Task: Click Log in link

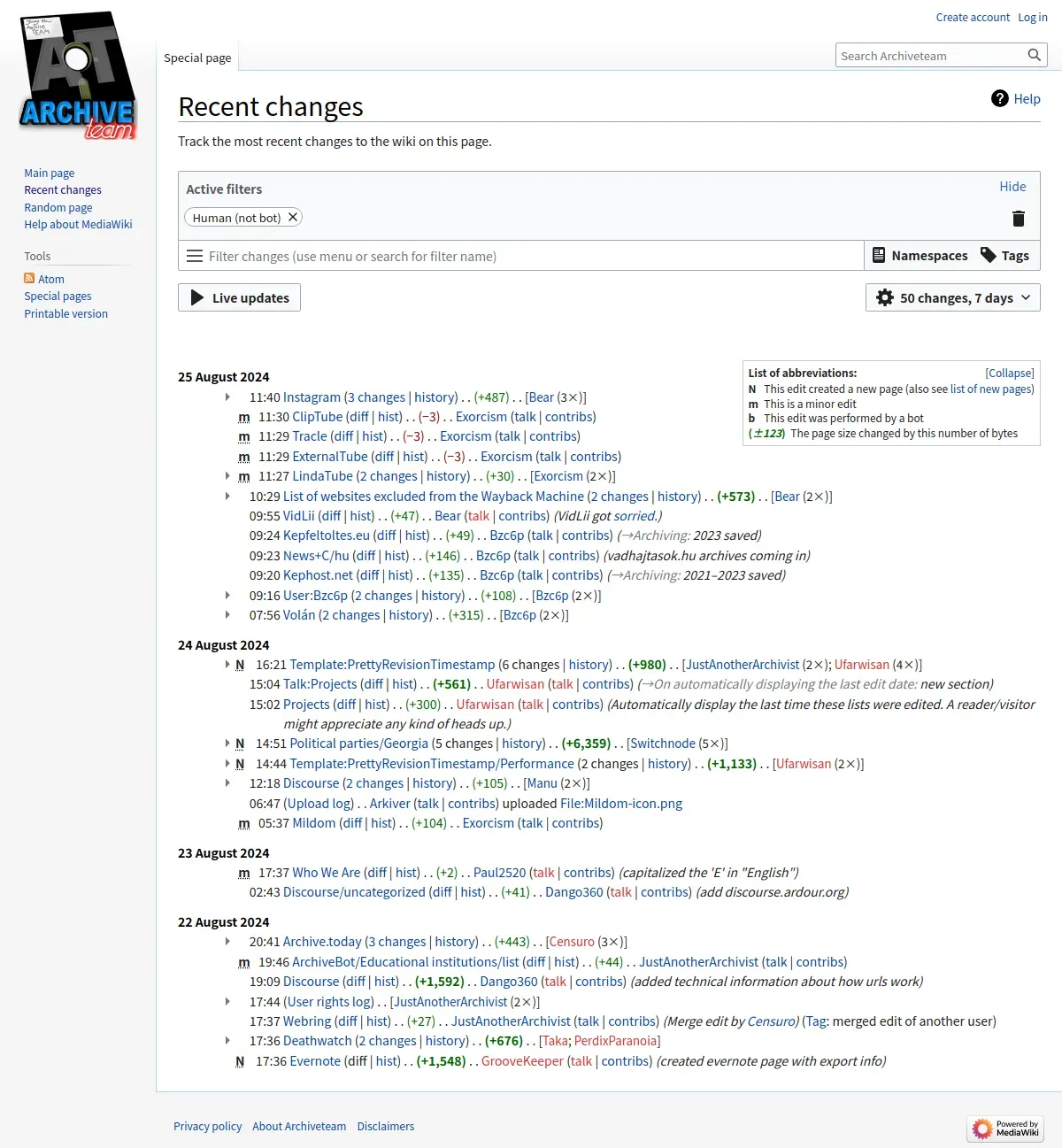Action: pyautogui.click(x=1033, y=18)
